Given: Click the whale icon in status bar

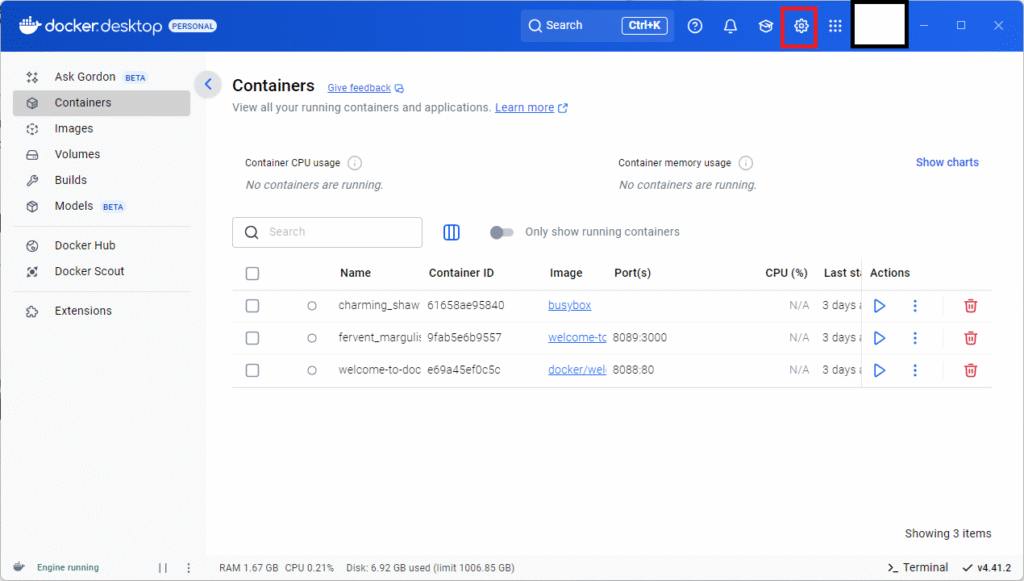Looking at the screenshot, I should (19, 567).
